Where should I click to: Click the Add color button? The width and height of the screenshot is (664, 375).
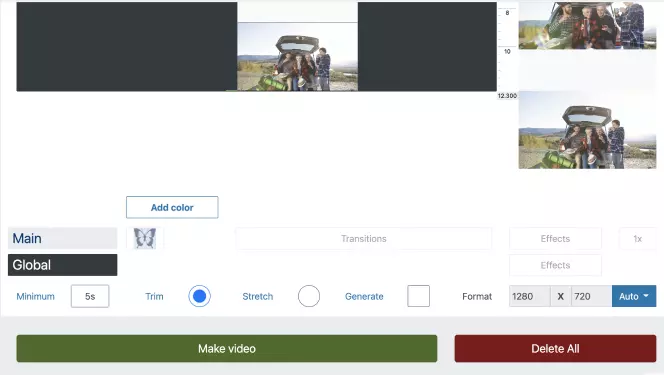point(172,207)
